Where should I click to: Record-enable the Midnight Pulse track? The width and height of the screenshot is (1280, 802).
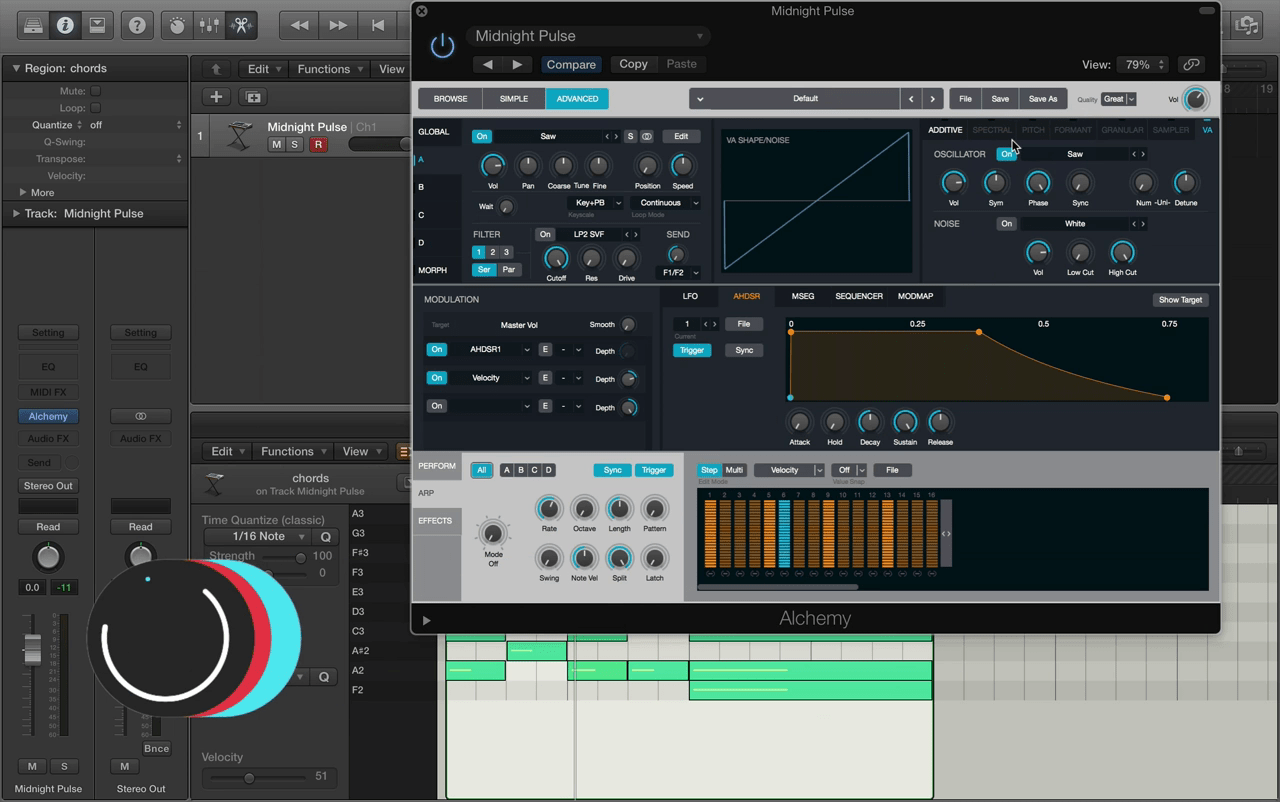[318, 145]
